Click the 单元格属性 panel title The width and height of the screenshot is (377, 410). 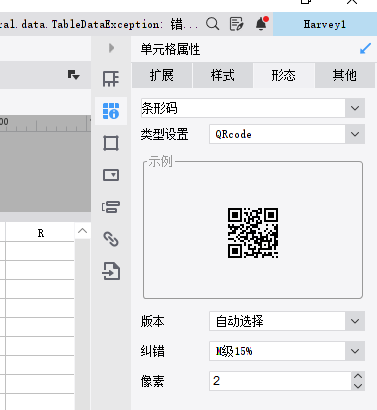[x=170, y=49]
